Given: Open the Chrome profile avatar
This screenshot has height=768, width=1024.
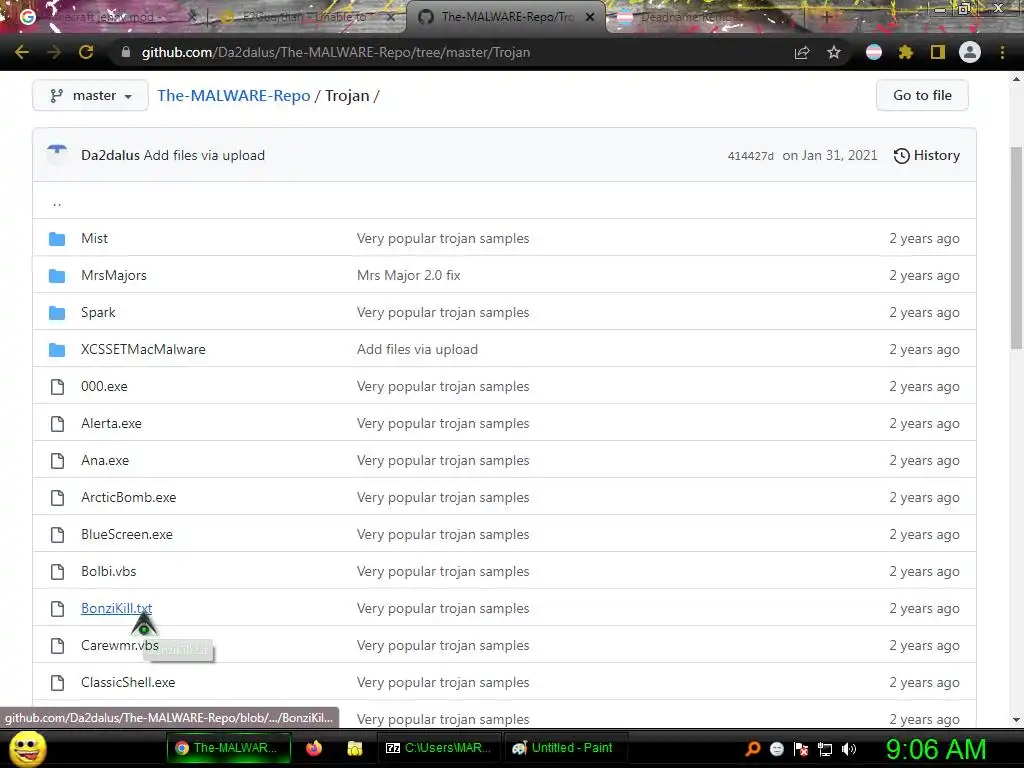Looking at the screenshot, I should [x=970, y=52].
